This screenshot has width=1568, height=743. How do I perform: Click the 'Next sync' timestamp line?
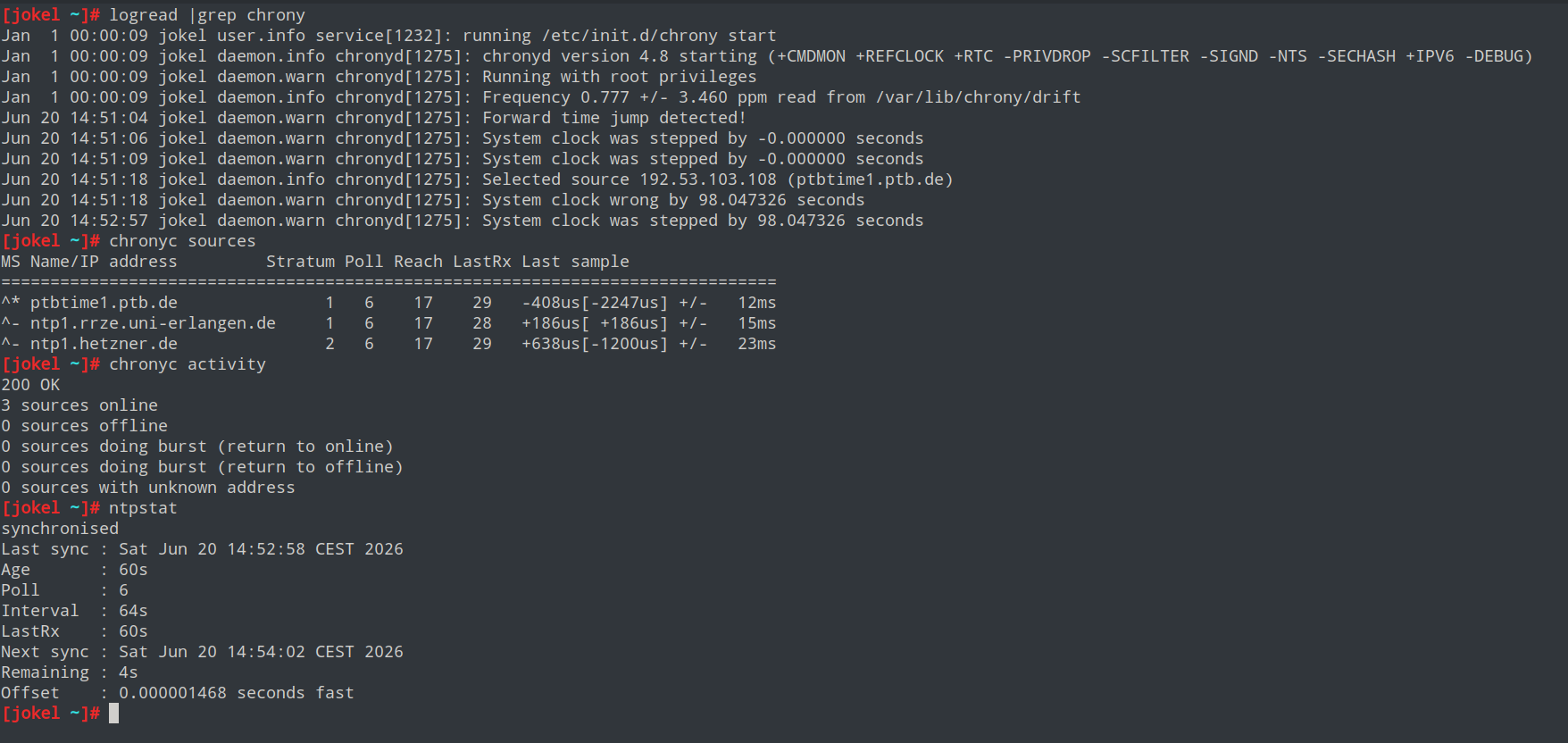click(x=202, y=652)
